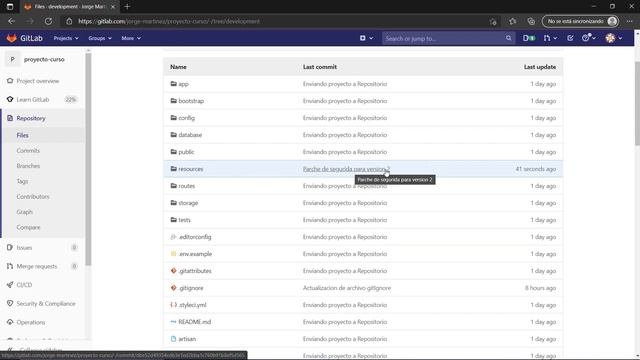Open Learn GitLab sidebar item
This screenshot has width=640, height=360.
pyautogui.click(x=33, y=100)
